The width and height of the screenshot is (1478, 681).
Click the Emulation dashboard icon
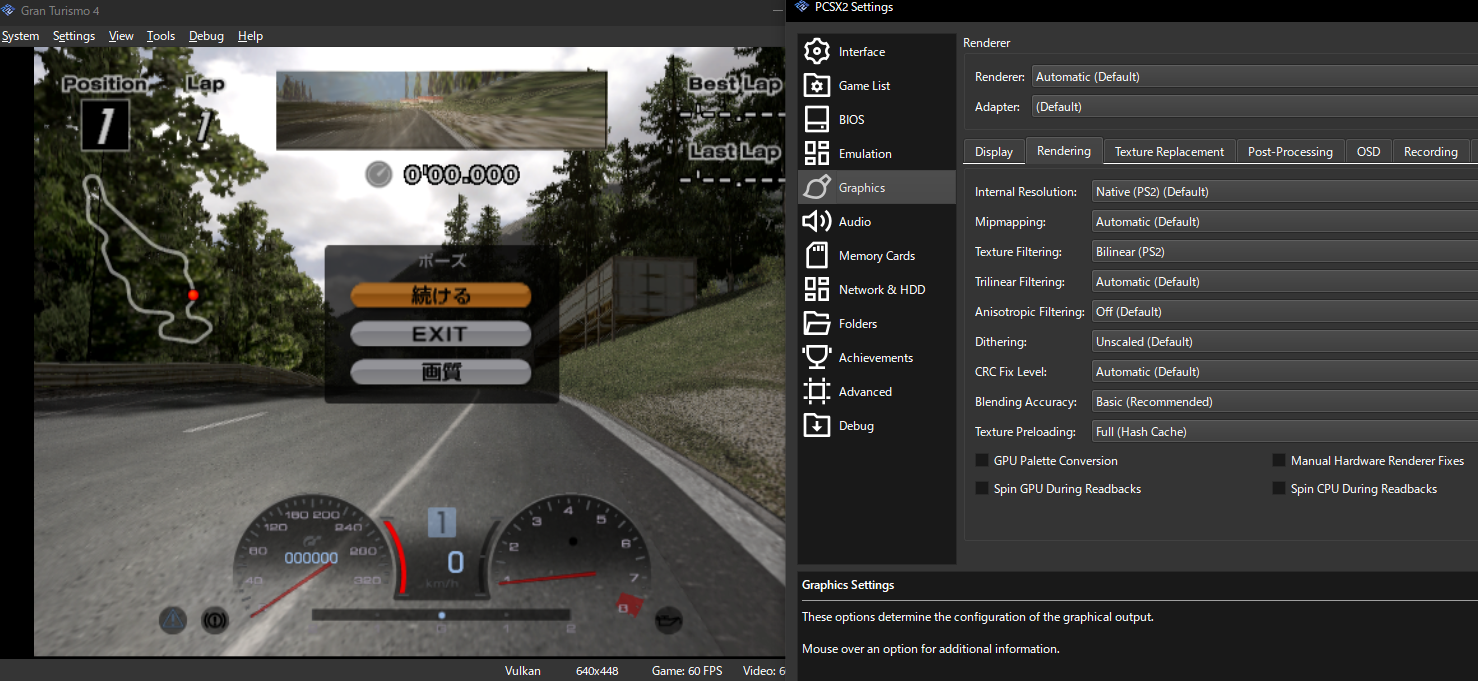[817, 153]
